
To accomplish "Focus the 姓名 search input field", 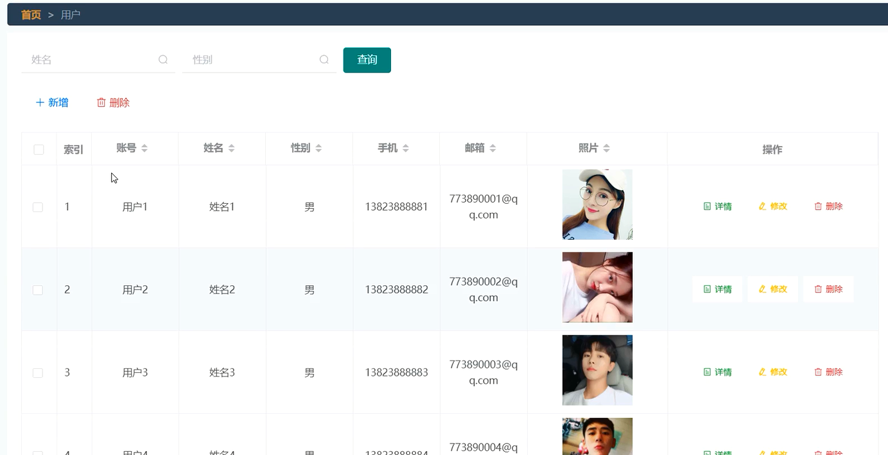I will tap(98, 59).
